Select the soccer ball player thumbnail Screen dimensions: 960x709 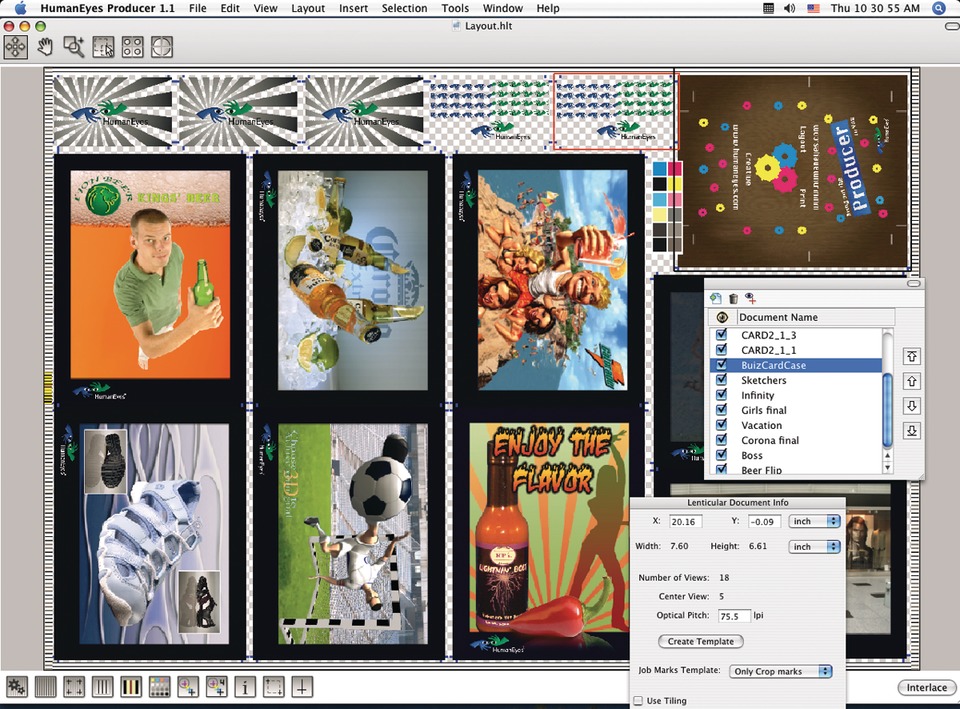tap(353, 533)
